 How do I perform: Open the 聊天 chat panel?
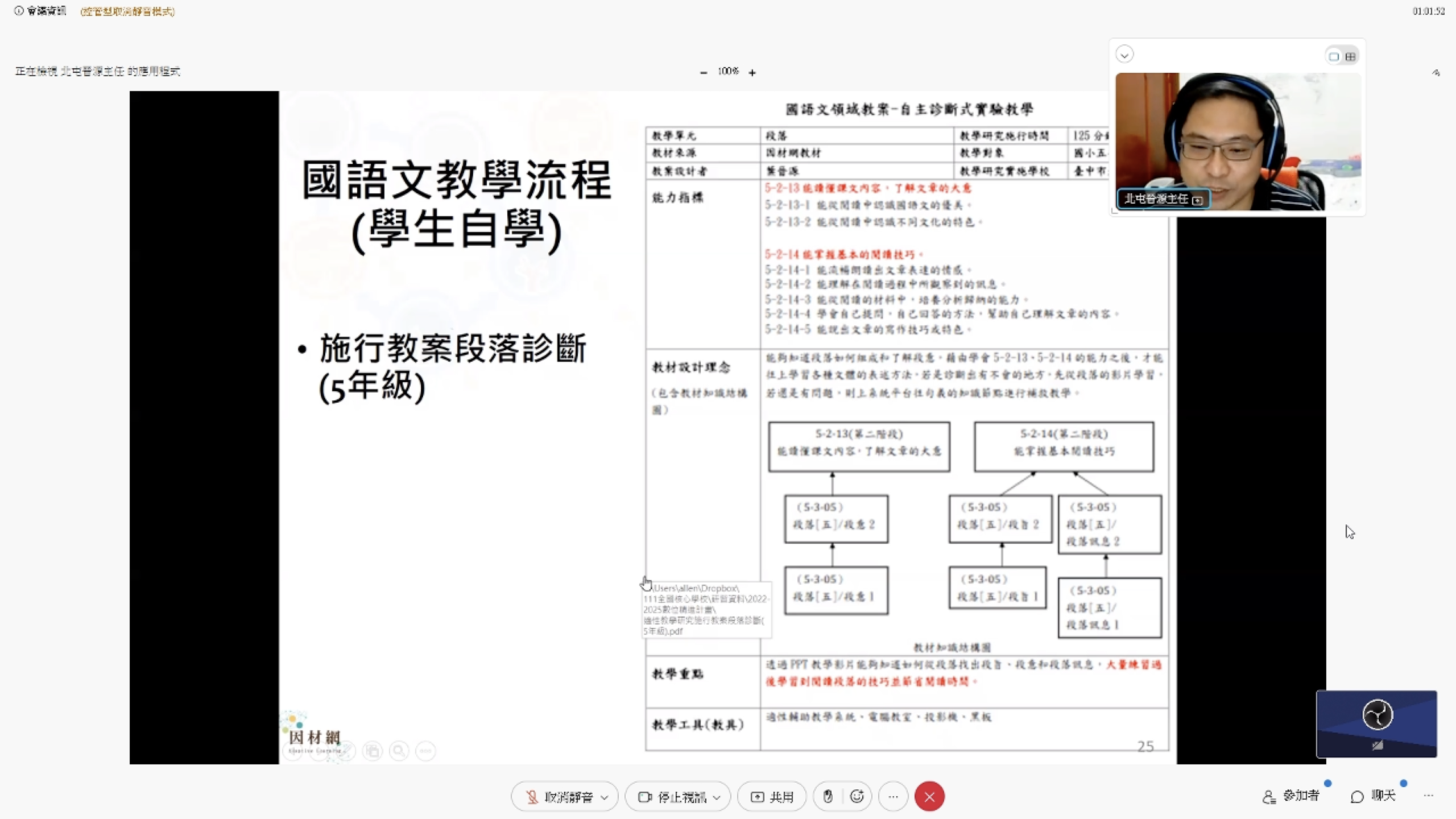[1374, 796]
